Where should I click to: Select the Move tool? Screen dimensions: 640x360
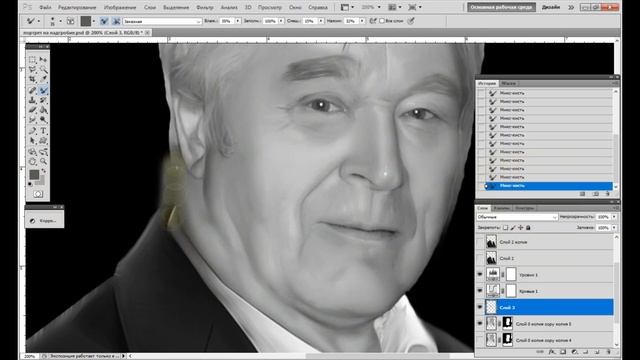pyautogui.click(x=43, y=60)
